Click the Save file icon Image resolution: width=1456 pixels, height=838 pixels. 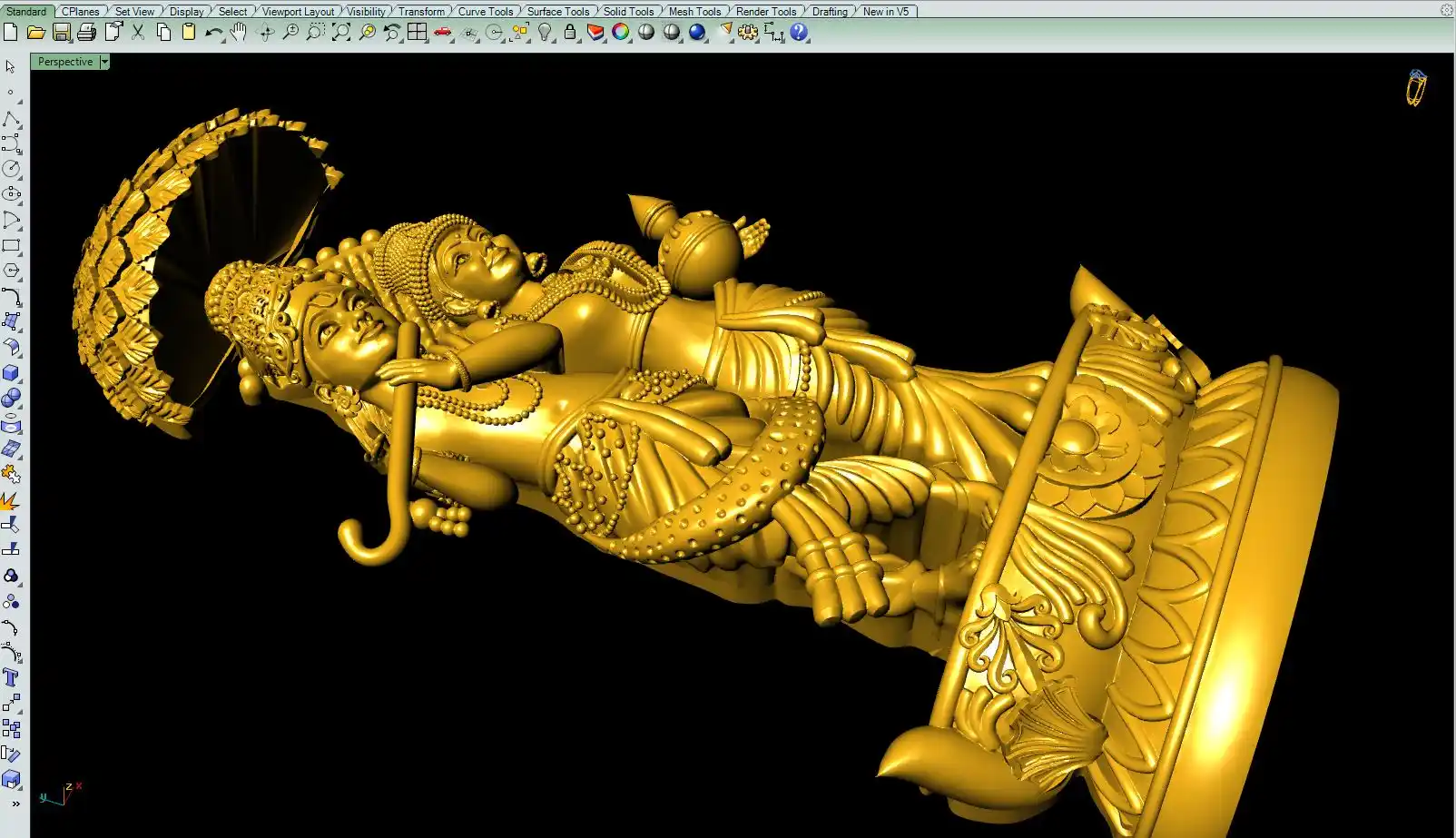(x=61, y=33)
